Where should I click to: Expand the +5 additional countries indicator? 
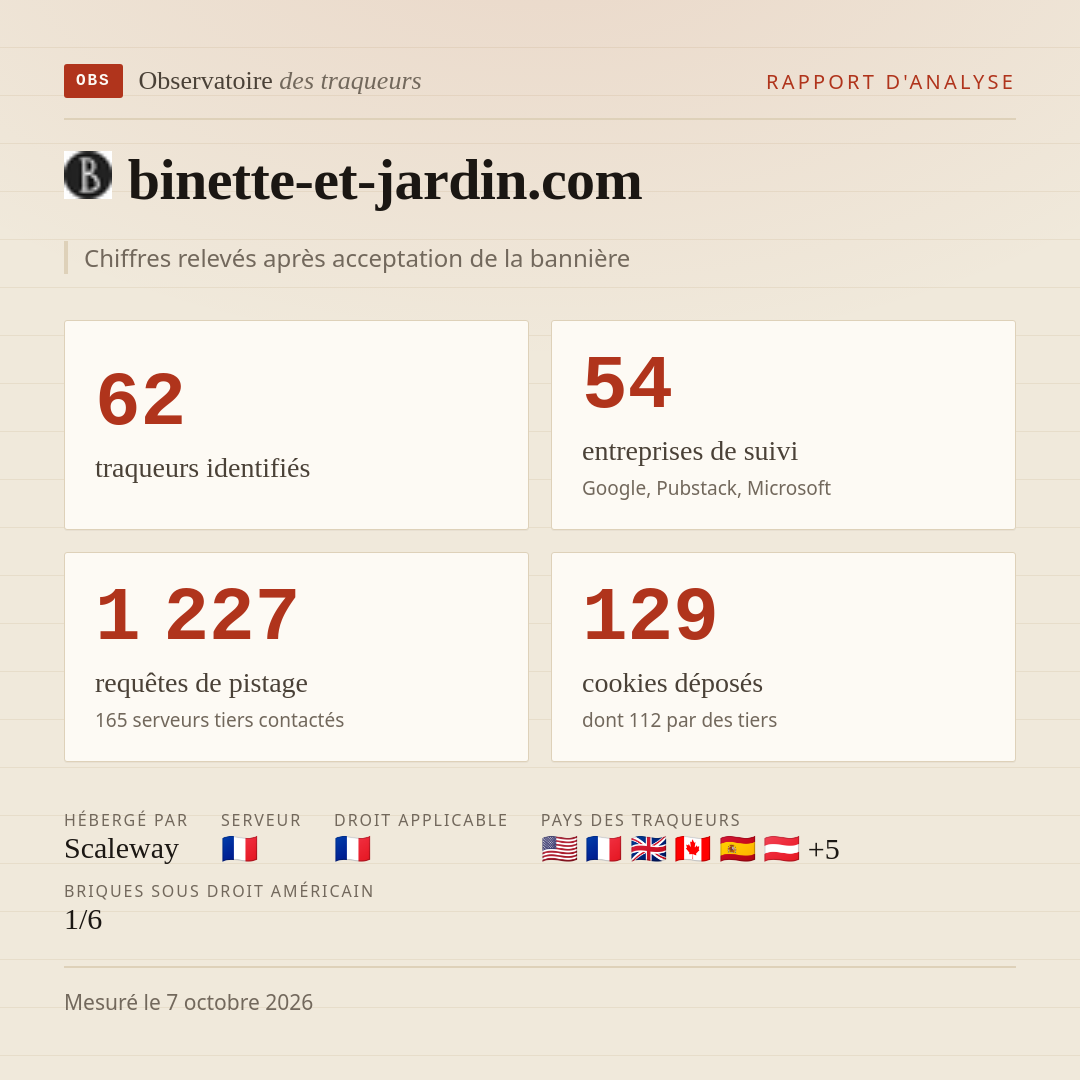[824, 849]
